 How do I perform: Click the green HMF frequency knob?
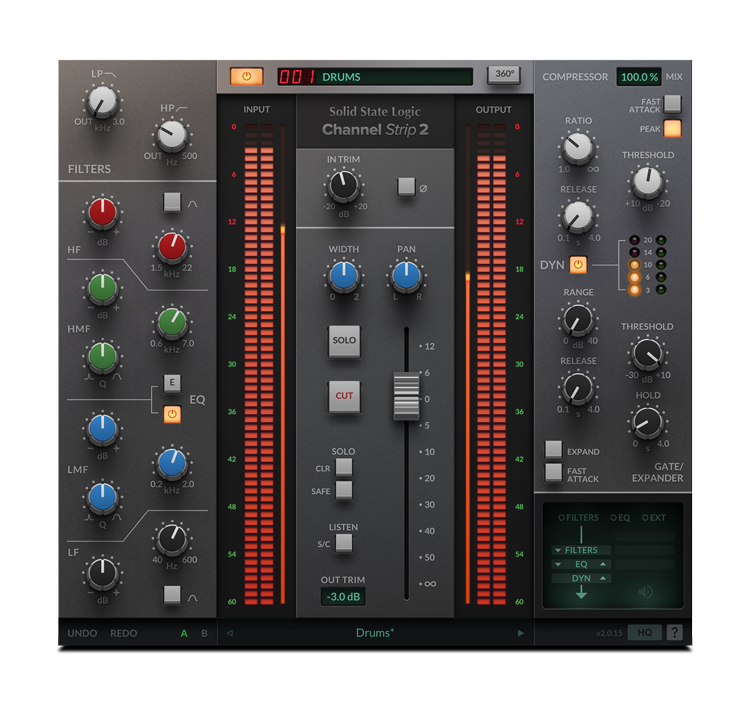click(x=172, y=322)
